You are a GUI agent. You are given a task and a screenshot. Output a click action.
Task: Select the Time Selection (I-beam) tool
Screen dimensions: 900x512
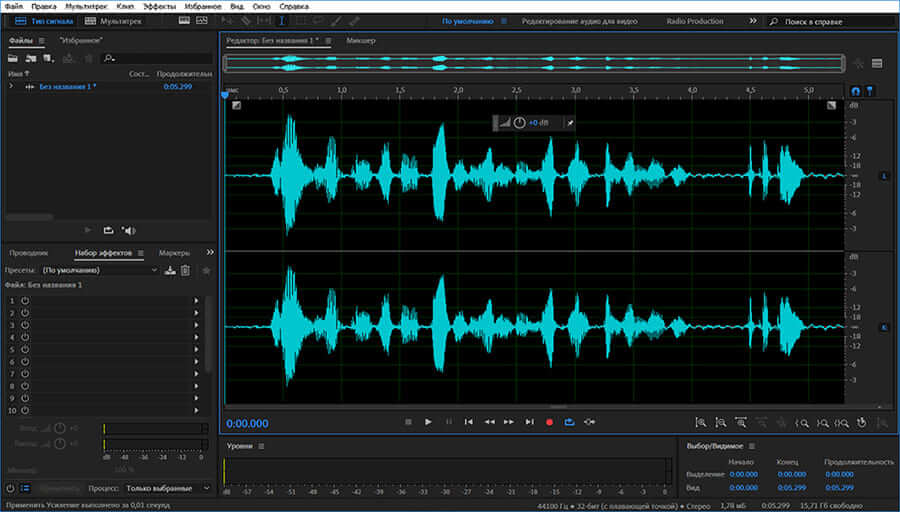click(x=280, y=21)
